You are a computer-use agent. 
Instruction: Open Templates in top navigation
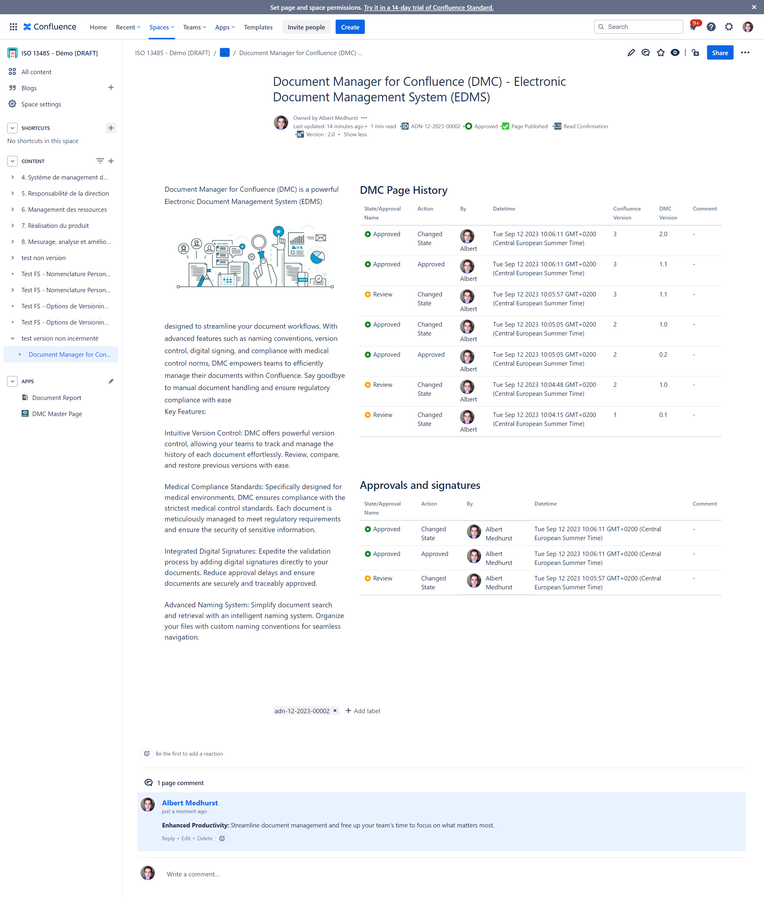point(258,28)
